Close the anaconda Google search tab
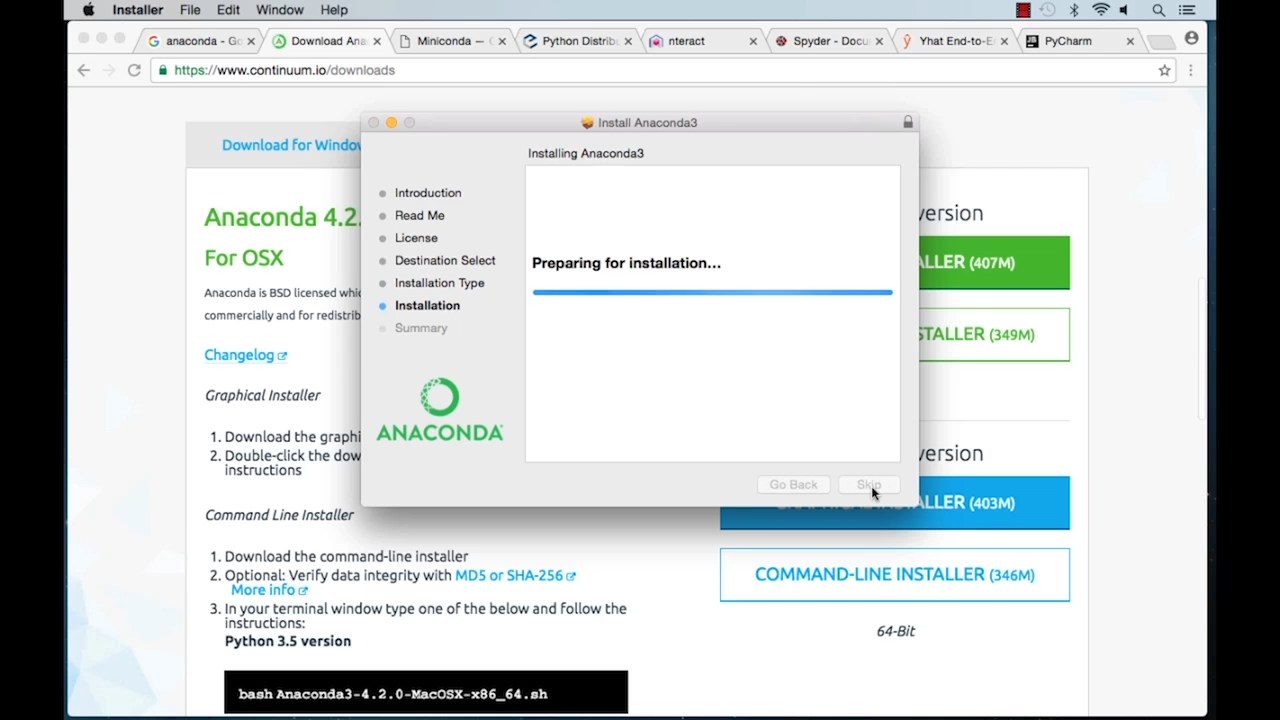 pyautogui.click(x=251, y=41)
